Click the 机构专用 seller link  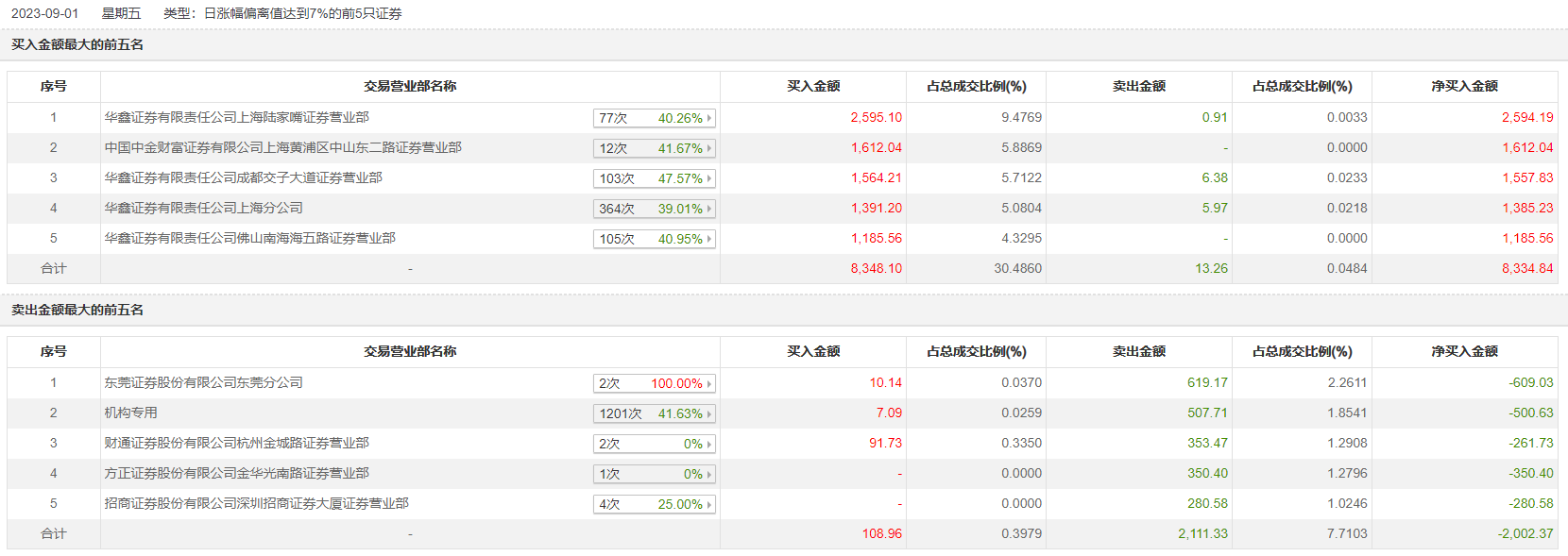[130, 413]
